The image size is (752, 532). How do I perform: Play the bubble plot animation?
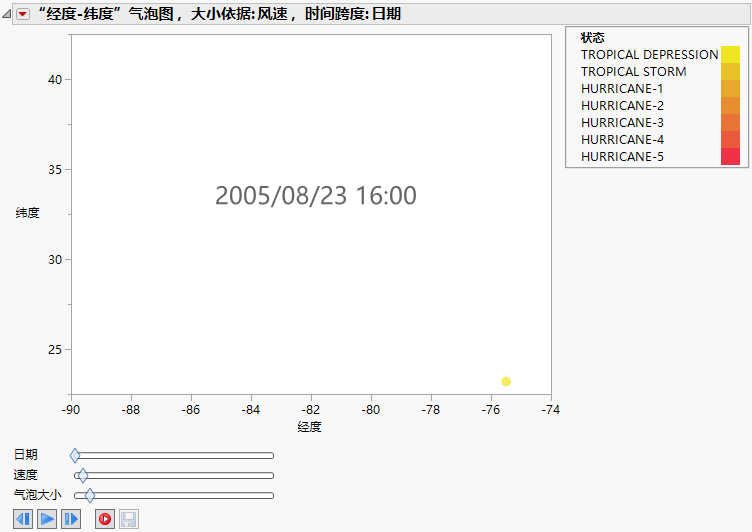[47, 519]
